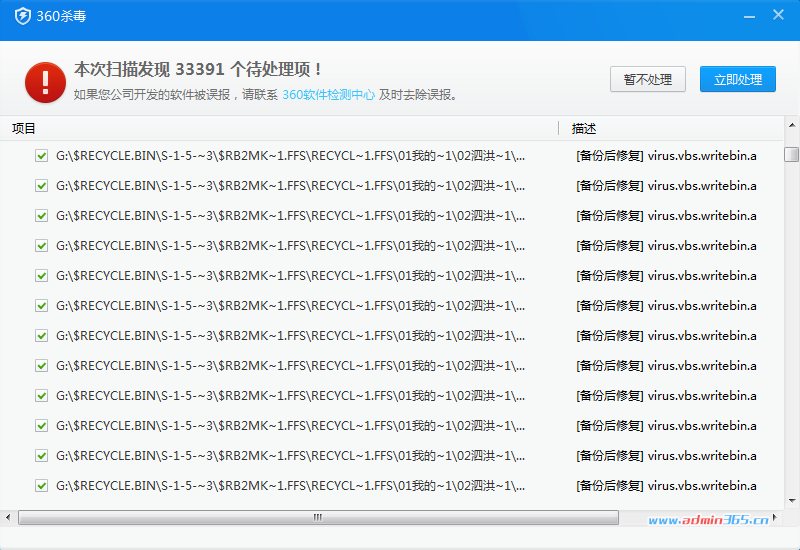Select the last visible row's G:\$RECYCLE.BIN path
The width and height of the screenshot is (800, 550).
pyautogui.click(x=290, y=486)
